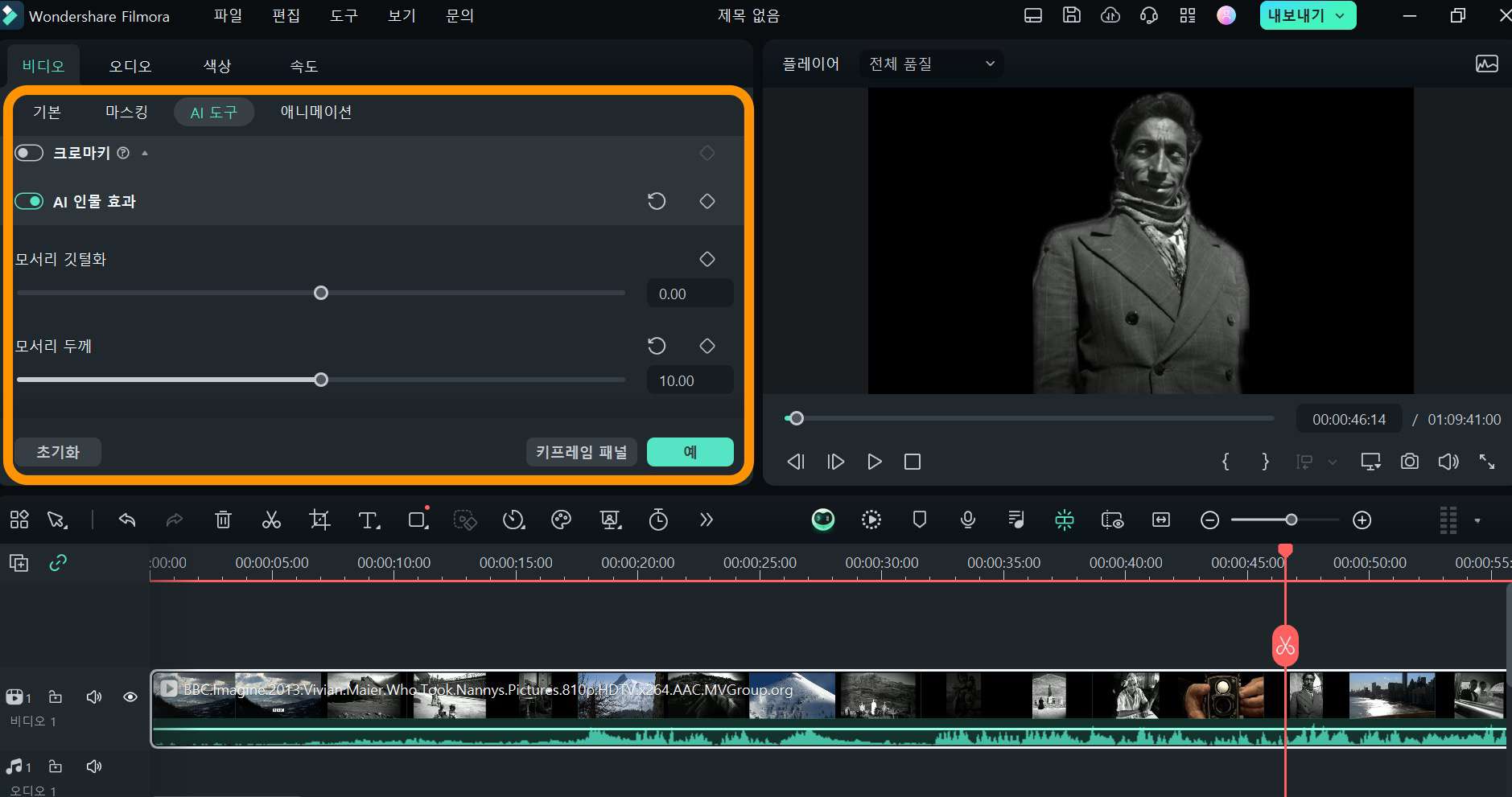Select the crop tool icon

pyautogui.click(x=319, y=520)
